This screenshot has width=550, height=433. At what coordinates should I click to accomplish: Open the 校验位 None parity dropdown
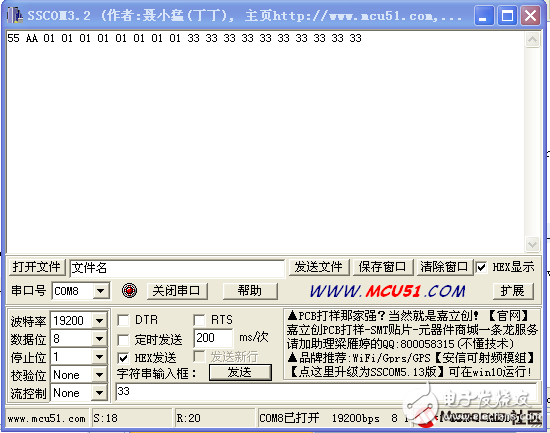click(x=99, y=375)
